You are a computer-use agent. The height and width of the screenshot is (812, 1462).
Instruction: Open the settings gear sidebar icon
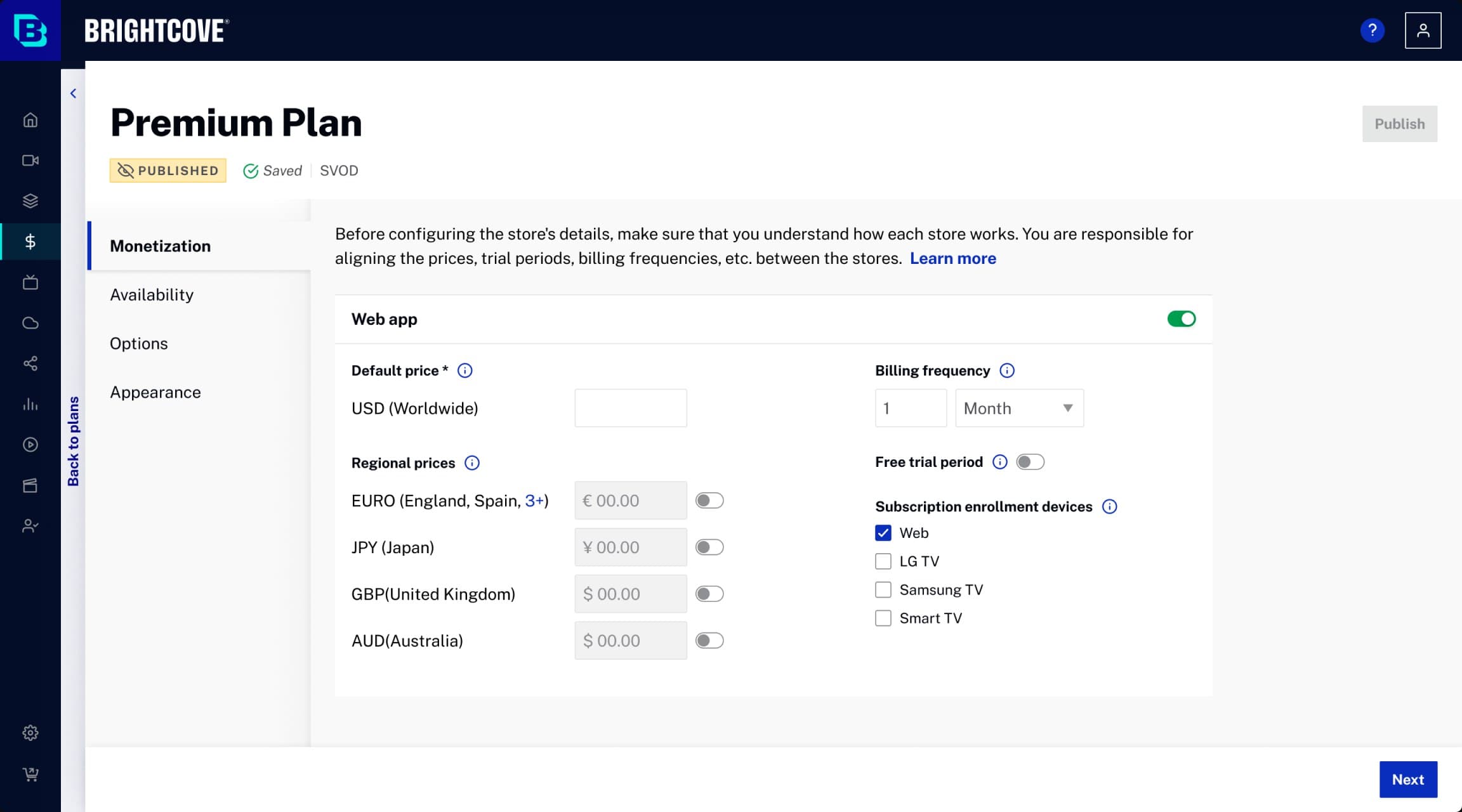coord(30,733)
